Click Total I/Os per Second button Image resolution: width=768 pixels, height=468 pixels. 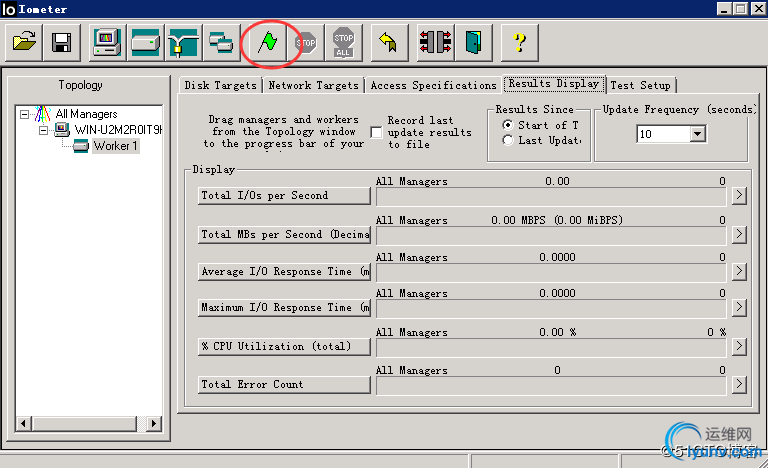(x=284, y=196)
